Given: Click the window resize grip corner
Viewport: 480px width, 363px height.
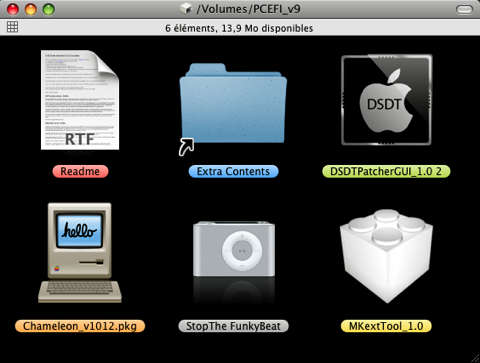Looking at the screenshot, I should click(475, 358).
